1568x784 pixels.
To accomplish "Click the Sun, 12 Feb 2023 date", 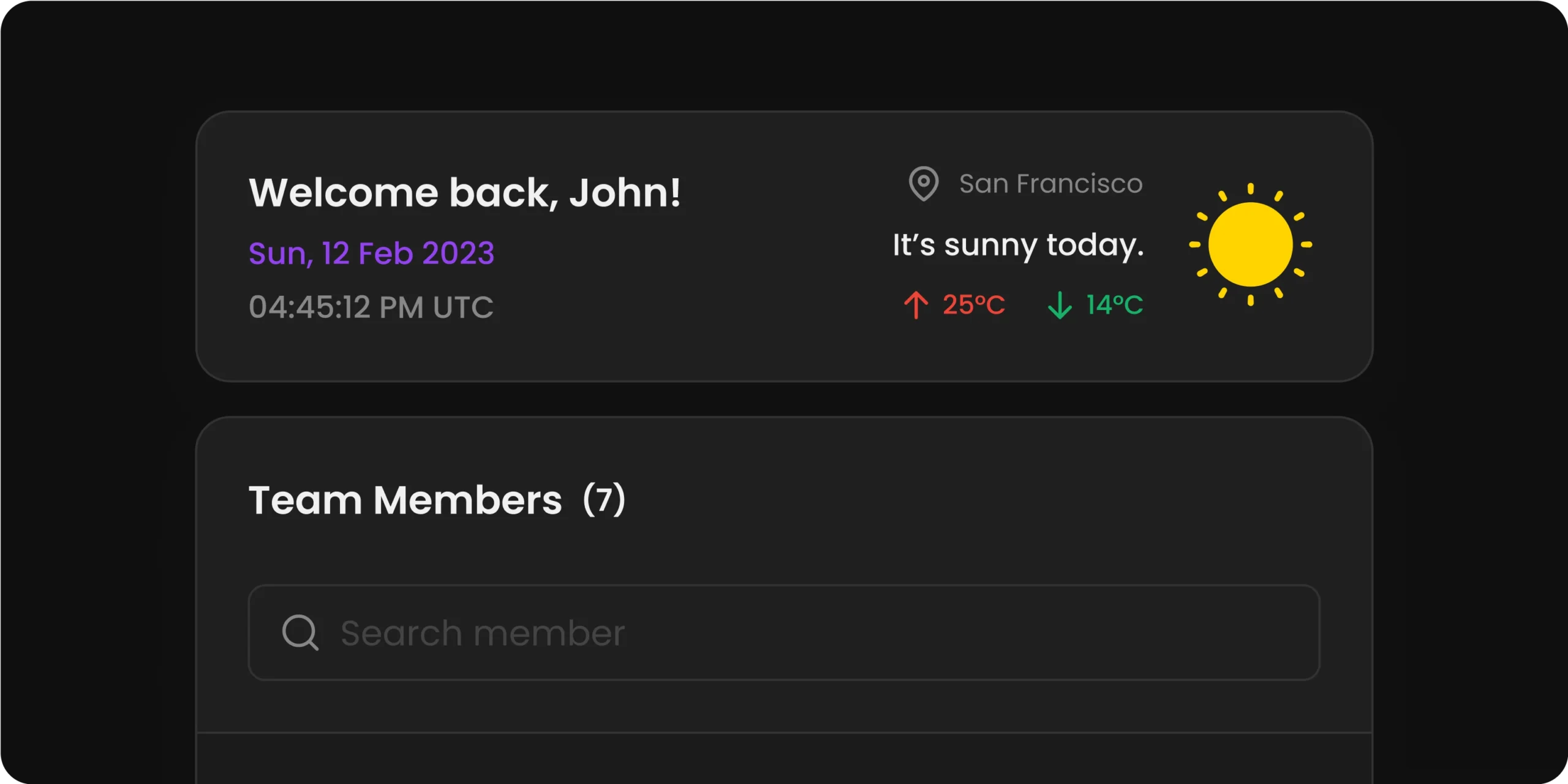I will tap(372, 254).
